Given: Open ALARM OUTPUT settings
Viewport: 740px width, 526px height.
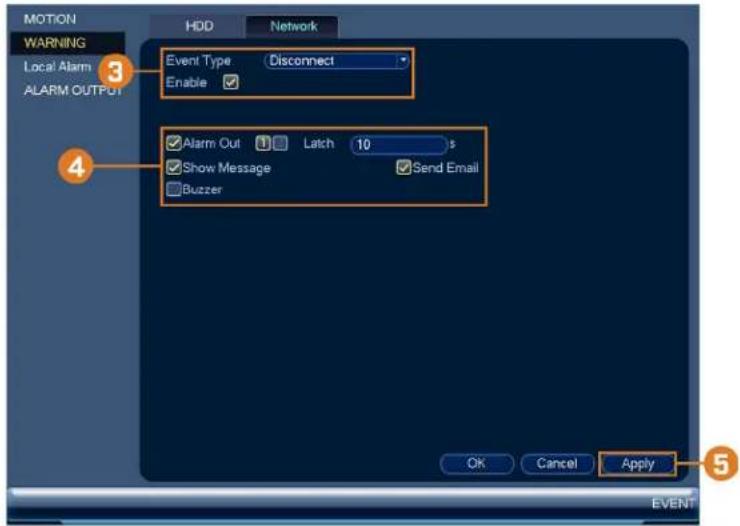Looking at the screenshot, I should (x=73, y=90).
